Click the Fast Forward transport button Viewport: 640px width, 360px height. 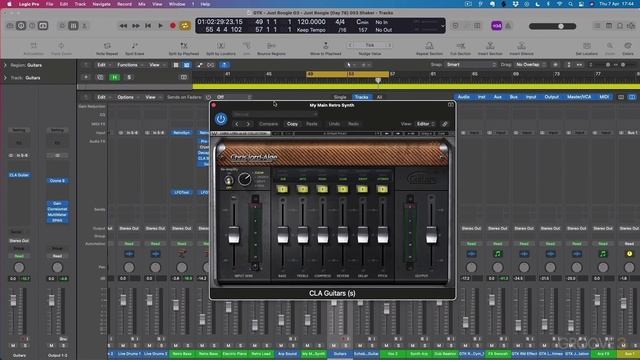(x=136, y=26)
